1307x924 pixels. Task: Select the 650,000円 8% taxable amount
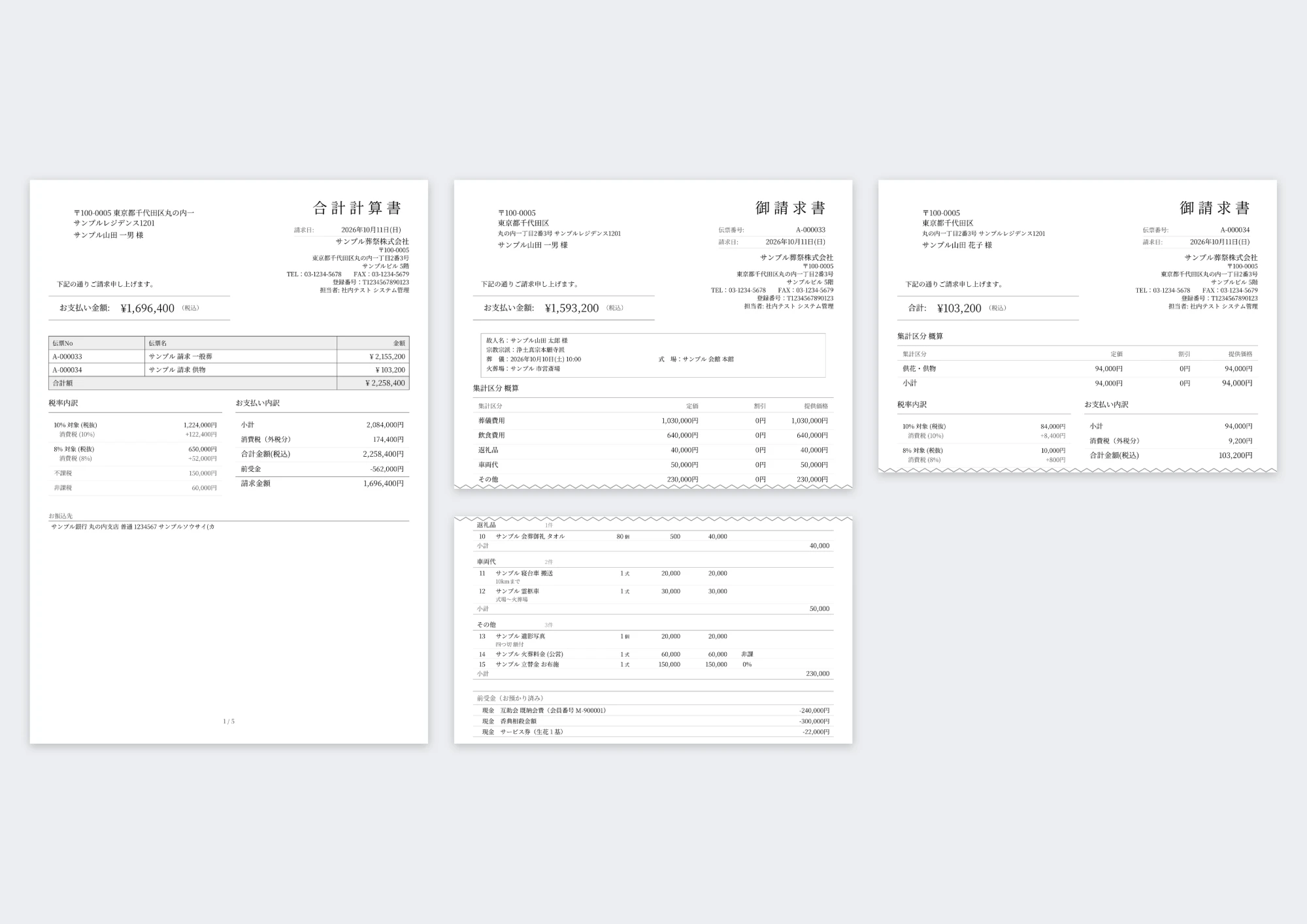[x=203, y=449]
